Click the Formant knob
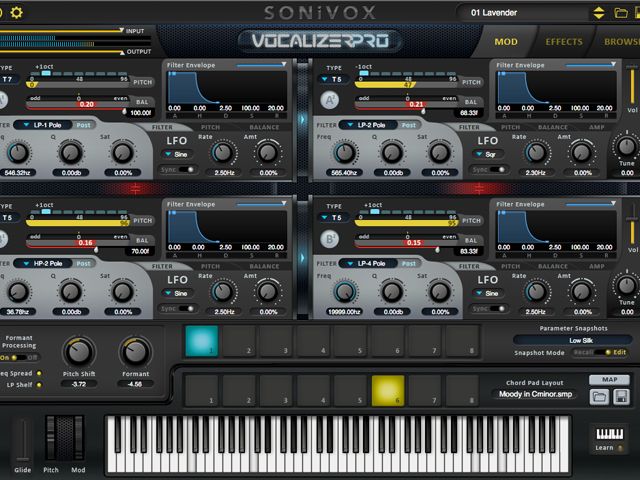The image size is (640, 480). pos(136,352)
